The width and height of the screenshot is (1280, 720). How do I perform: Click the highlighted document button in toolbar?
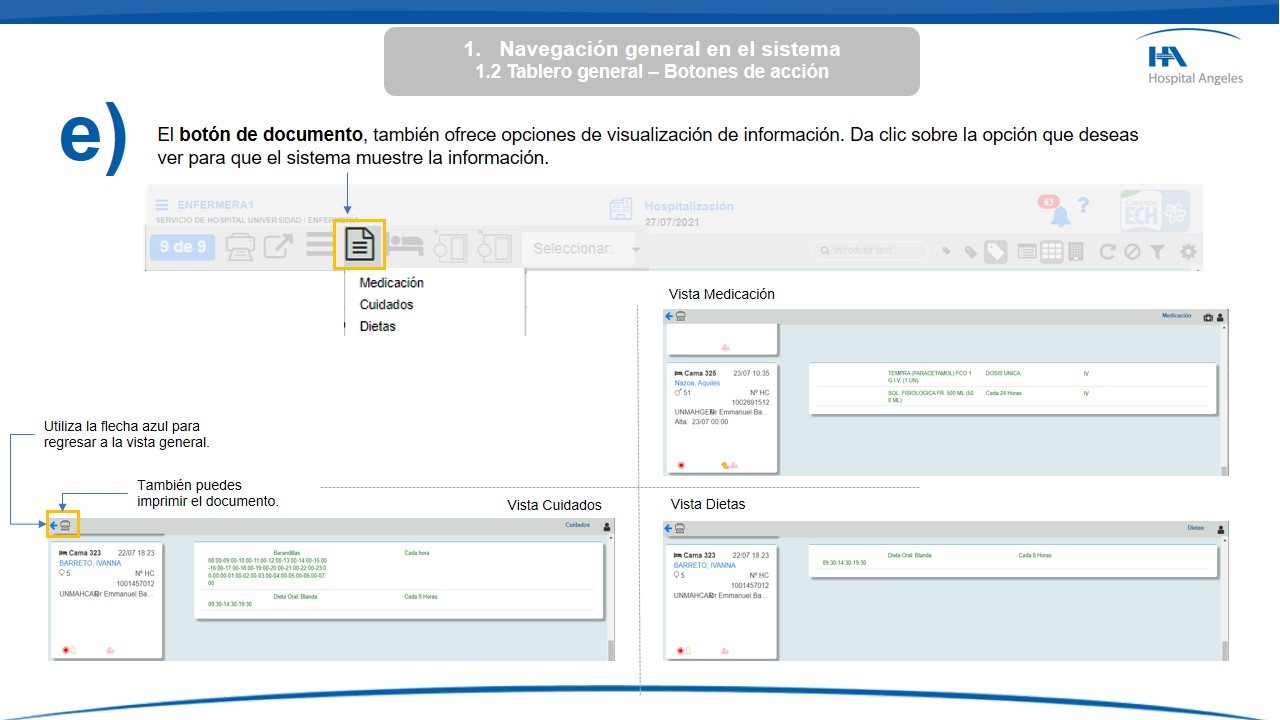click(359, 245)
